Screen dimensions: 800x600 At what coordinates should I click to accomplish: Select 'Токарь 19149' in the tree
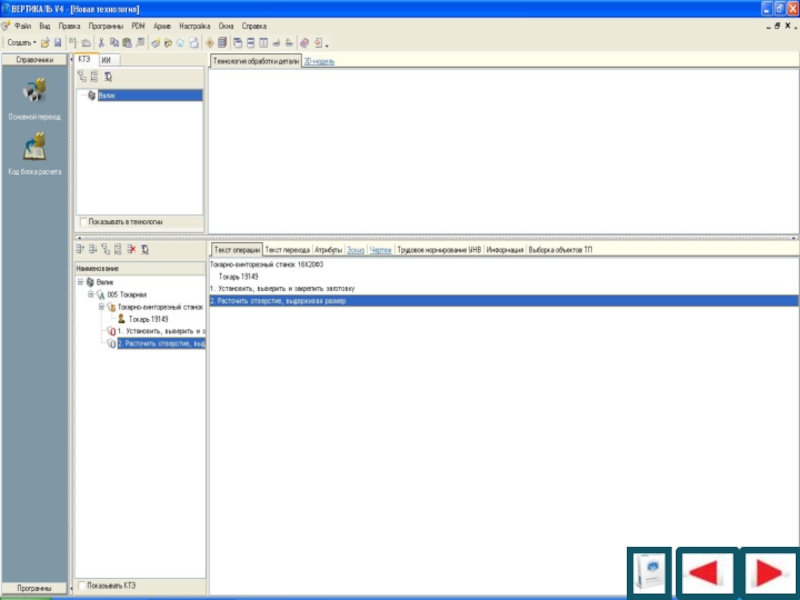[x=148, y=319]
